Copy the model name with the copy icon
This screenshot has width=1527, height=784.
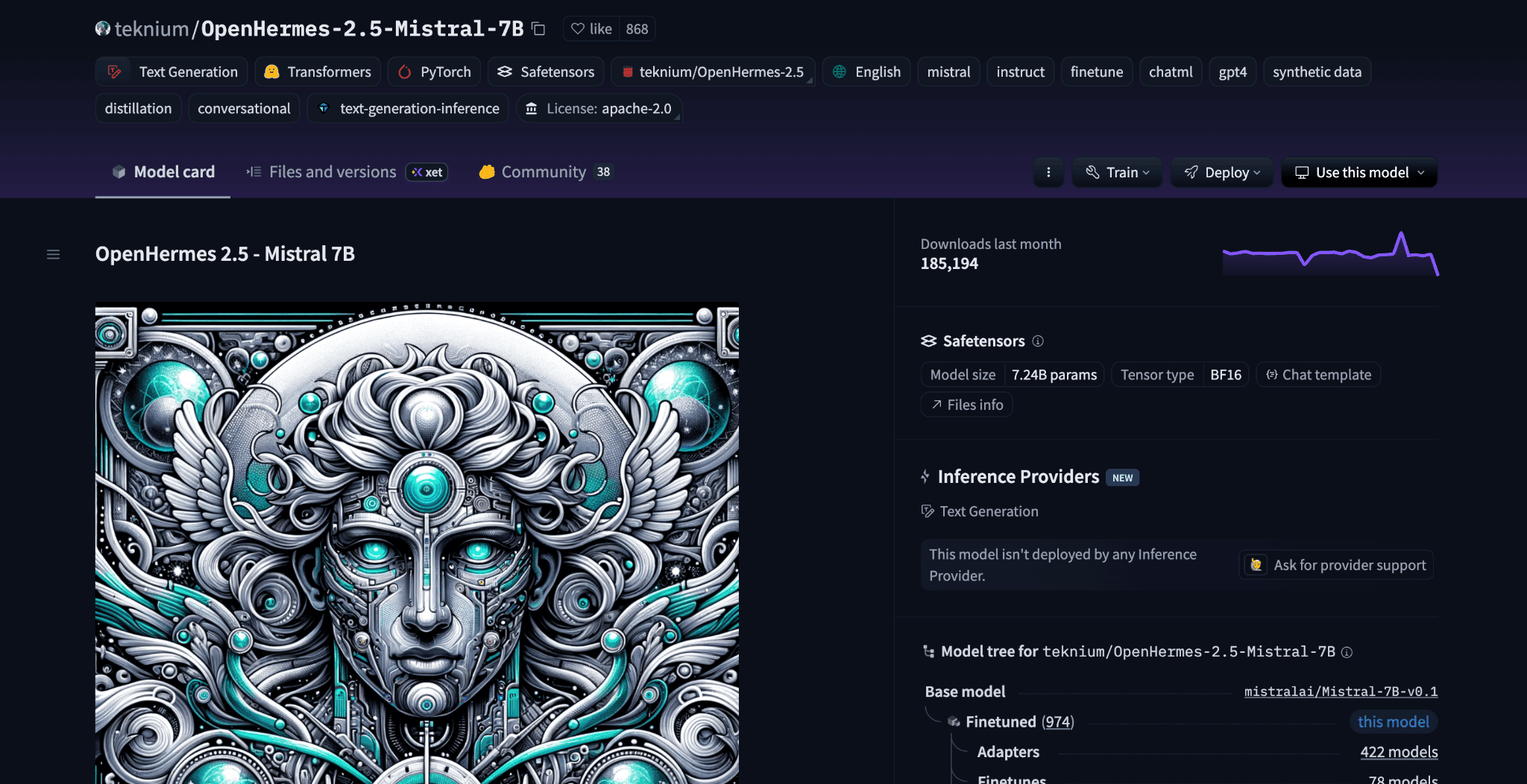coord(538,29)
